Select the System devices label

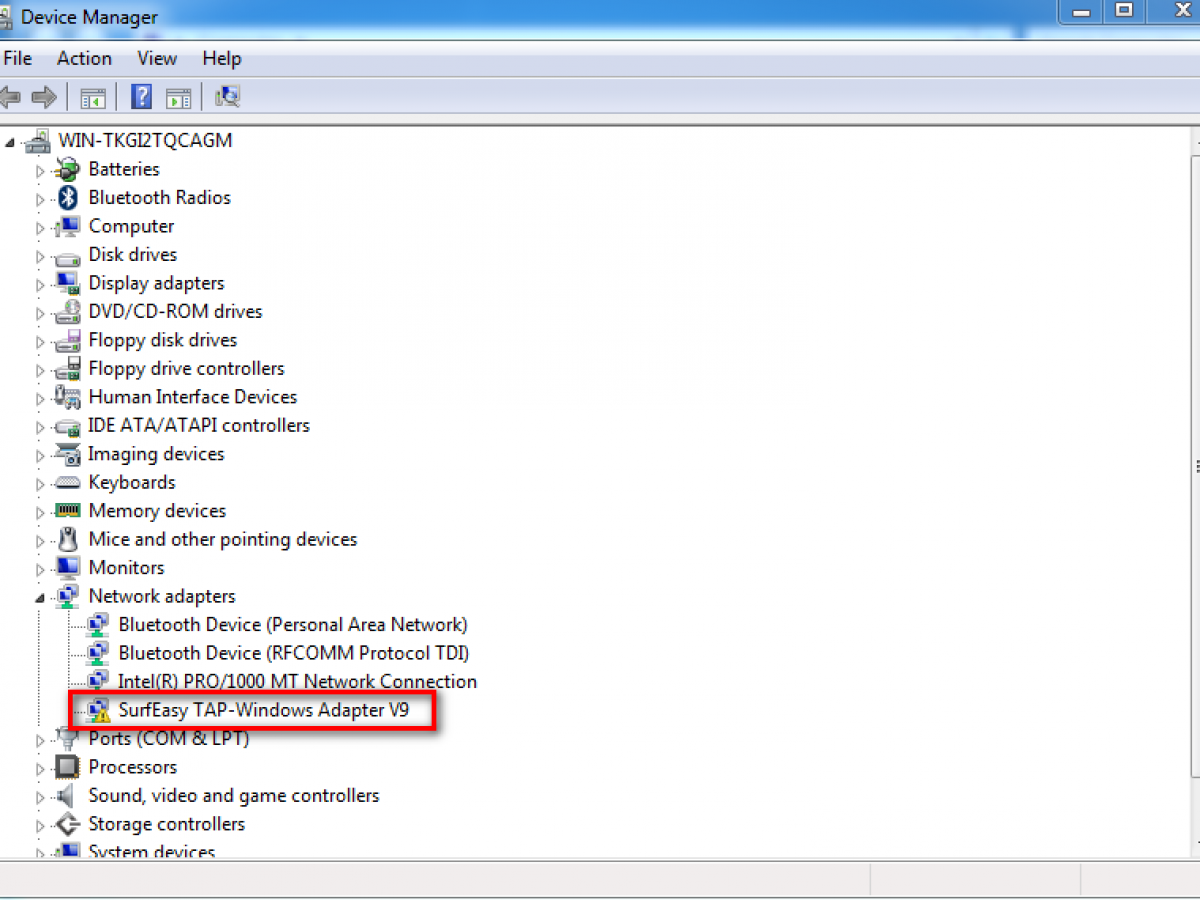152,851
